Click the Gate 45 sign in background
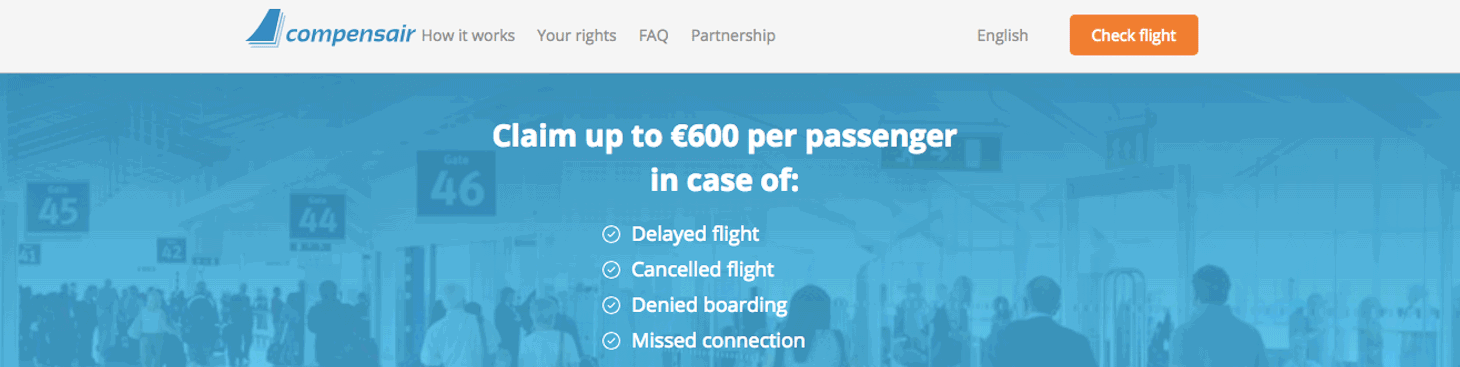The height and width of the screenshot is (367, 1460). tap(59, 206)
